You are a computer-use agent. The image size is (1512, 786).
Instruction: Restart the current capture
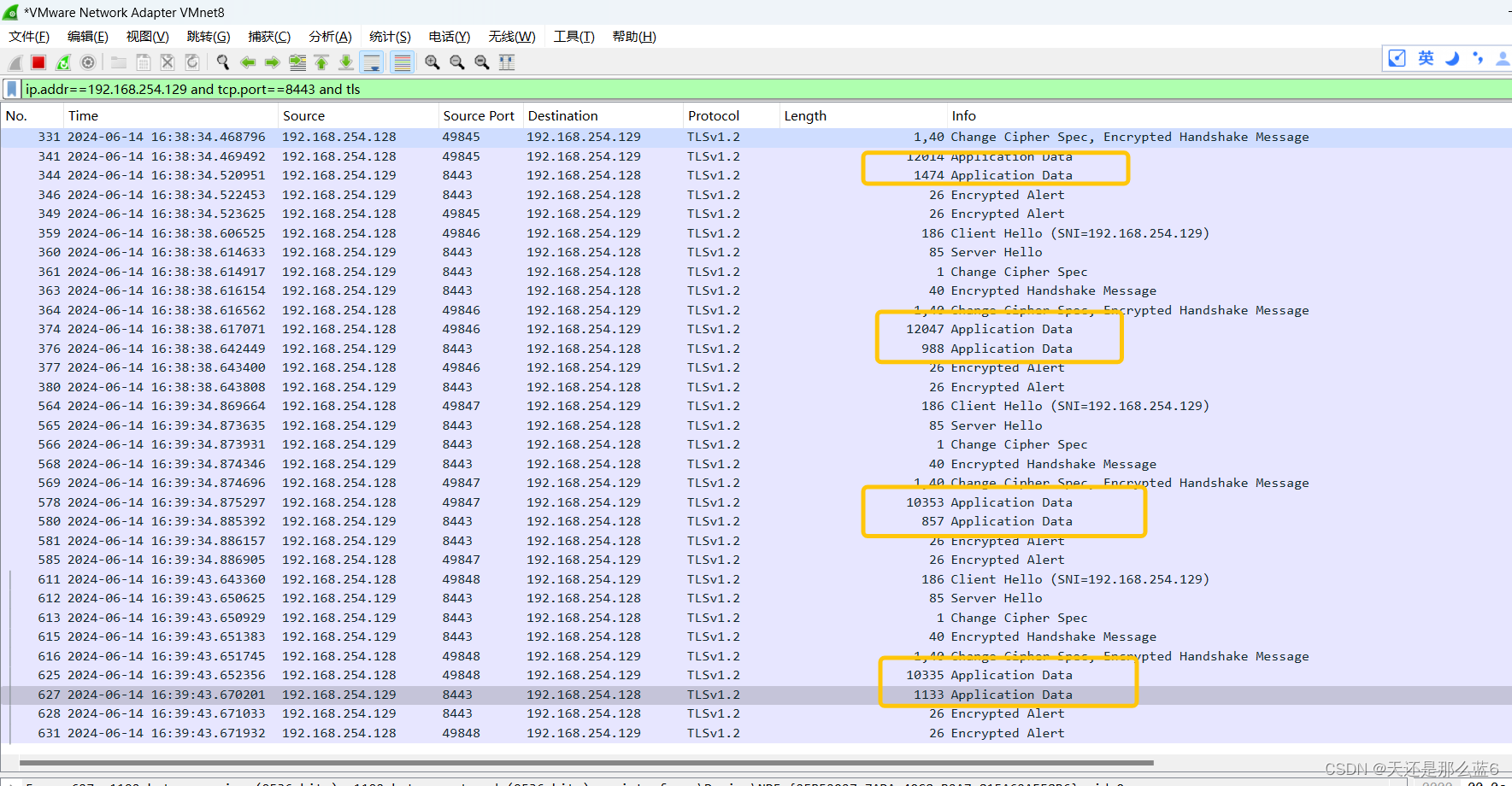click(x=62, y=62)
